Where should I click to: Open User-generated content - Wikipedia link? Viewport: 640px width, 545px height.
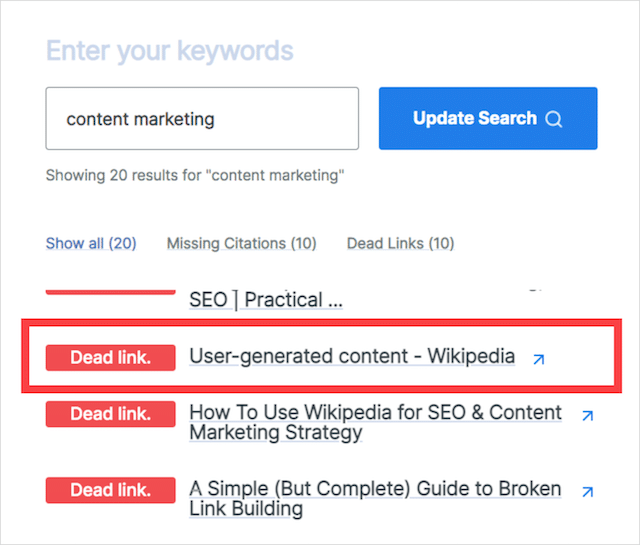(352, 356)
